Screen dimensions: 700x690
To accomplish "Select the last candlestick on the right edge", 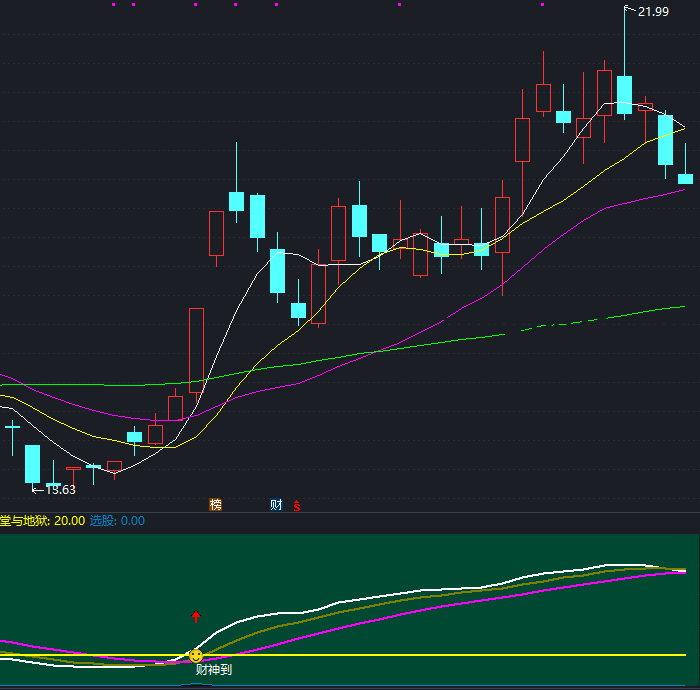I will pos(685,178).
